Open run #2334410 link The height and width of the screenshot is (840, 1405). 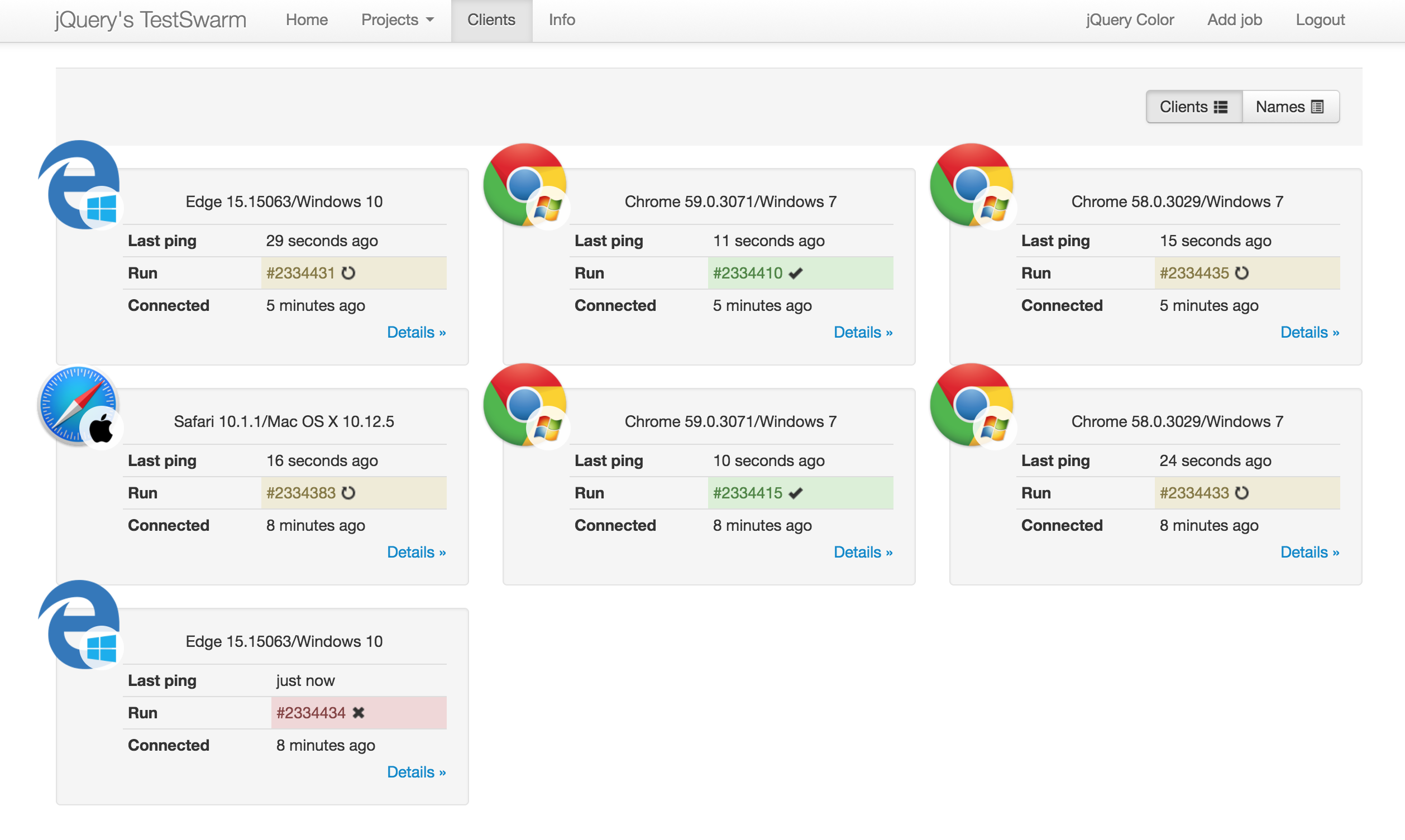748,273
